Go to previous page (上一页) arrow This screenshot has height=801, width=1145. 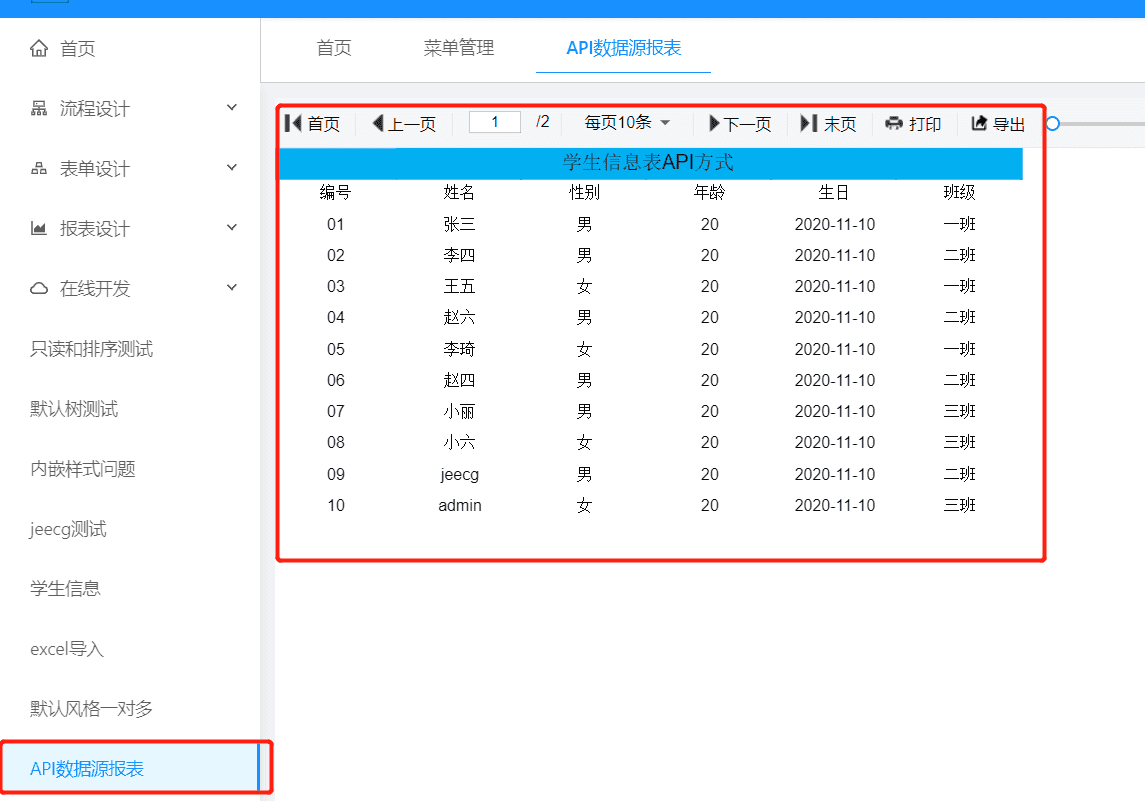tap(378, 123)
